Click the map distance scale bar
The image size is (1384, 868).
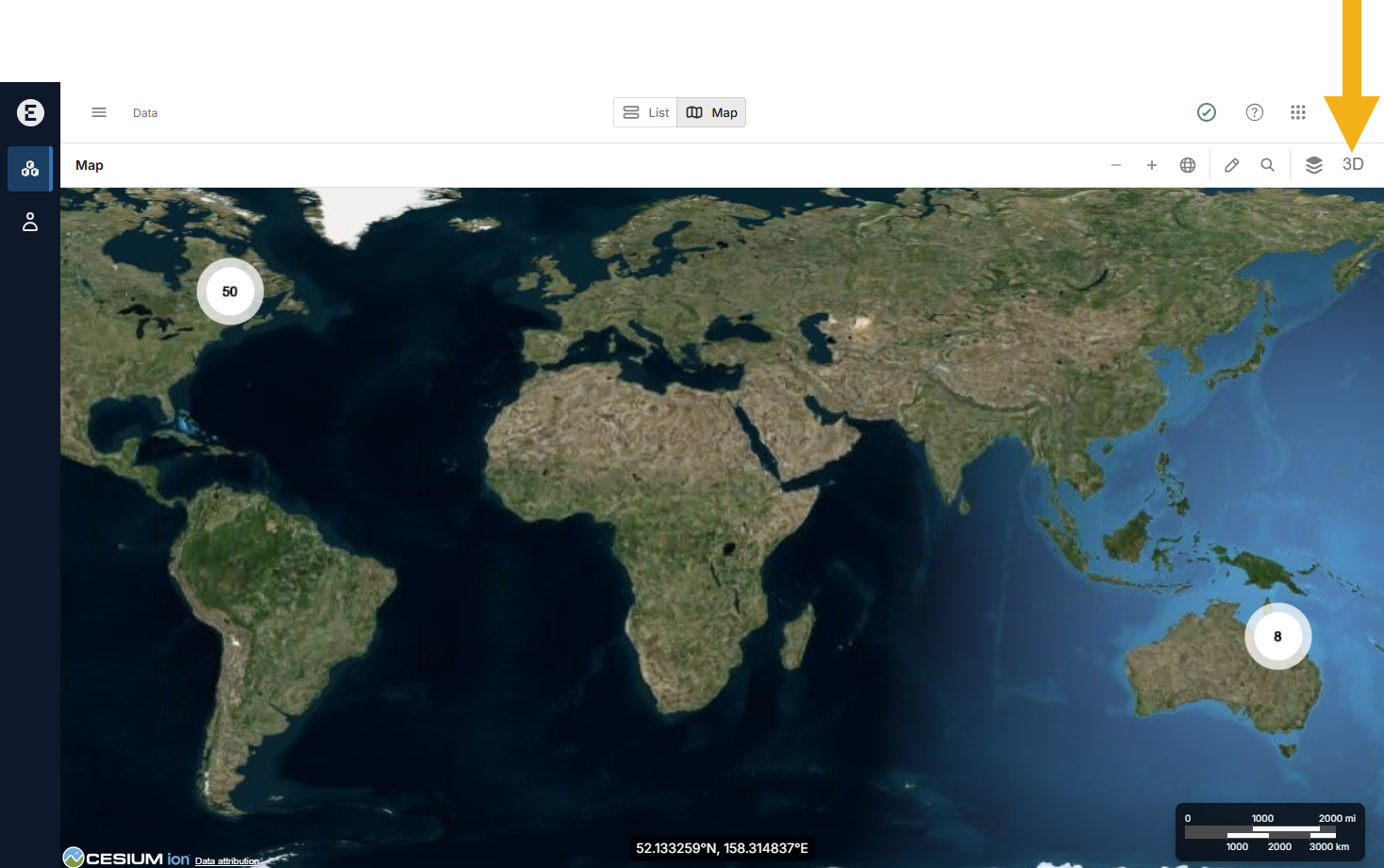(1270, 832)
